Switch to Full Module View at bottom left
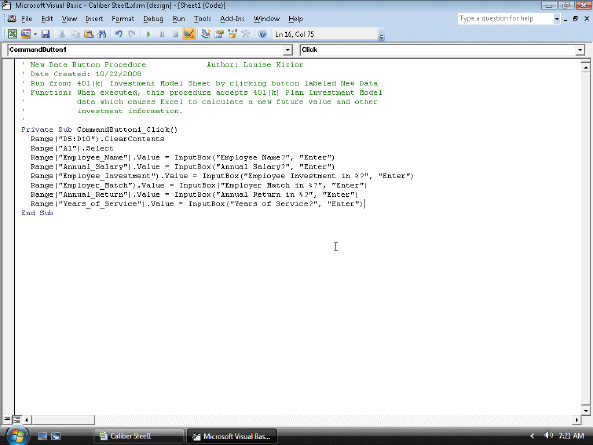This screenshot has height=445, width=593. [17, 419]
